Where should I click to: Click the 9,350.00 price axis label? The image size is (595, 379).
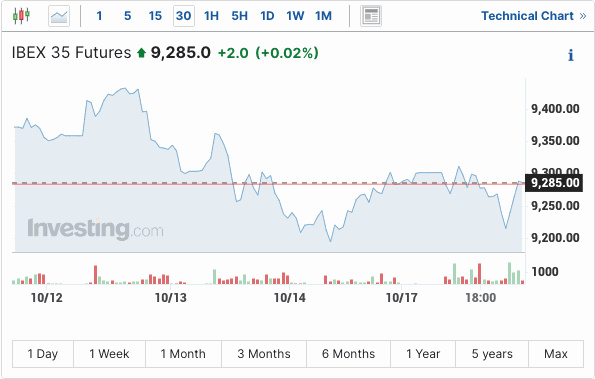555,141
